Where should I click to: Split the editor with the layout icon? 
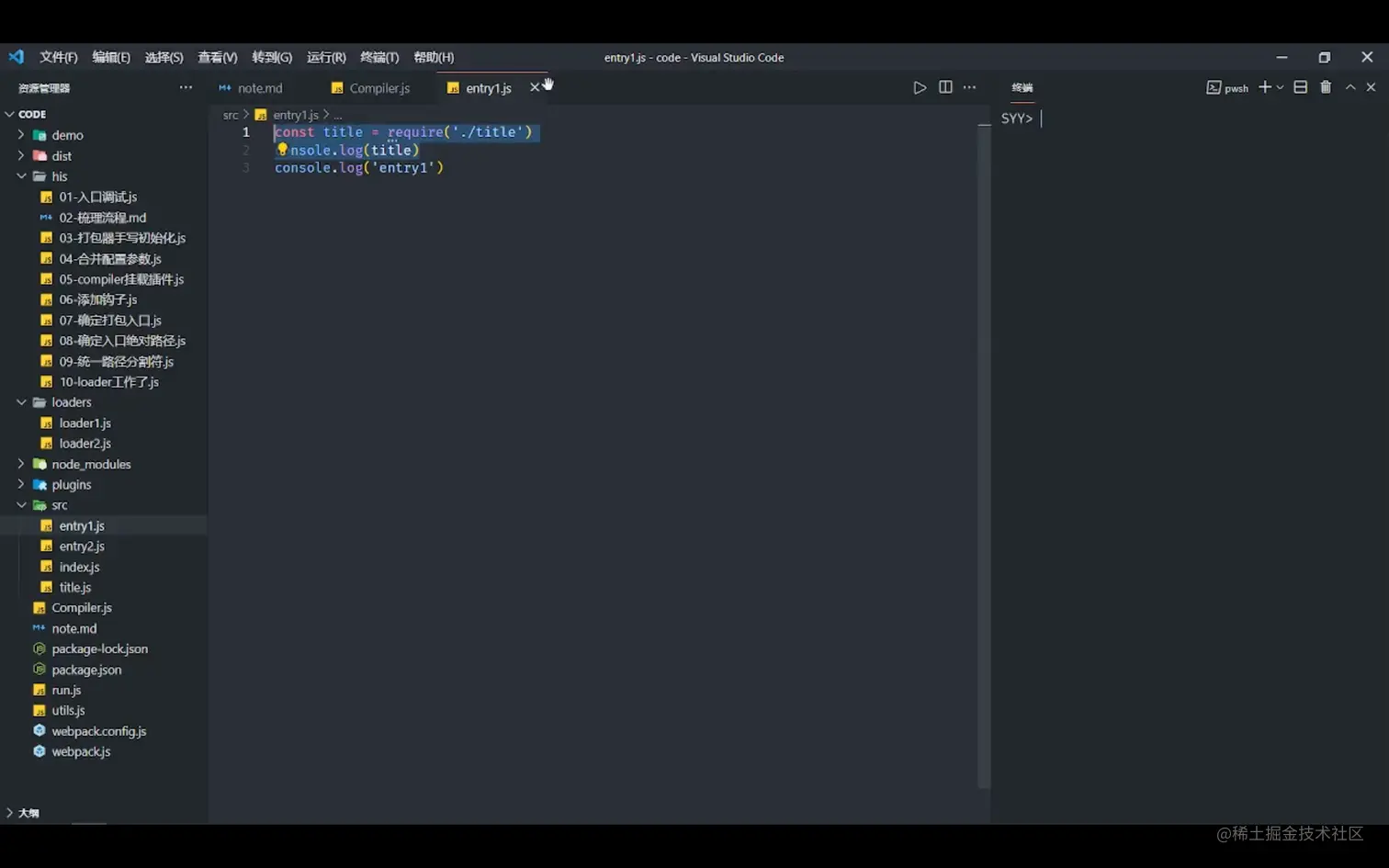pyautogui.click(x=945, y=87)
